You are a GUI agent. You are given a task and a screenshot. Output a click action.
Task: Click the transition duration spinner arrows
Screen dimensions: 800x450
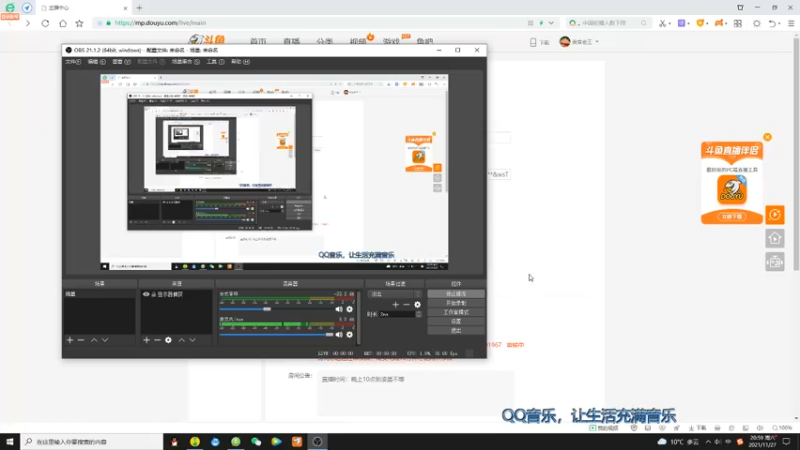[x=419, y=314]
